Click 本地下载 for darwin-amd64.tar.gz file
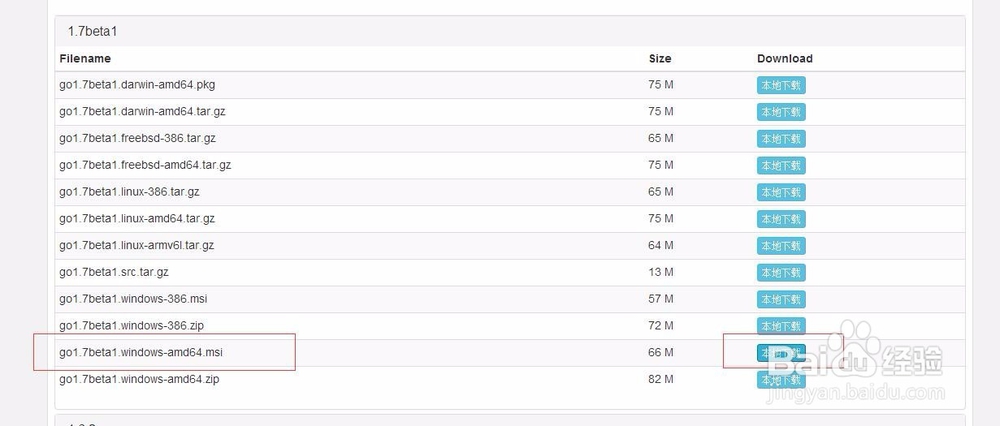Image resolution: width=1000 pixels, height=426 pixels. click(781, 112)
